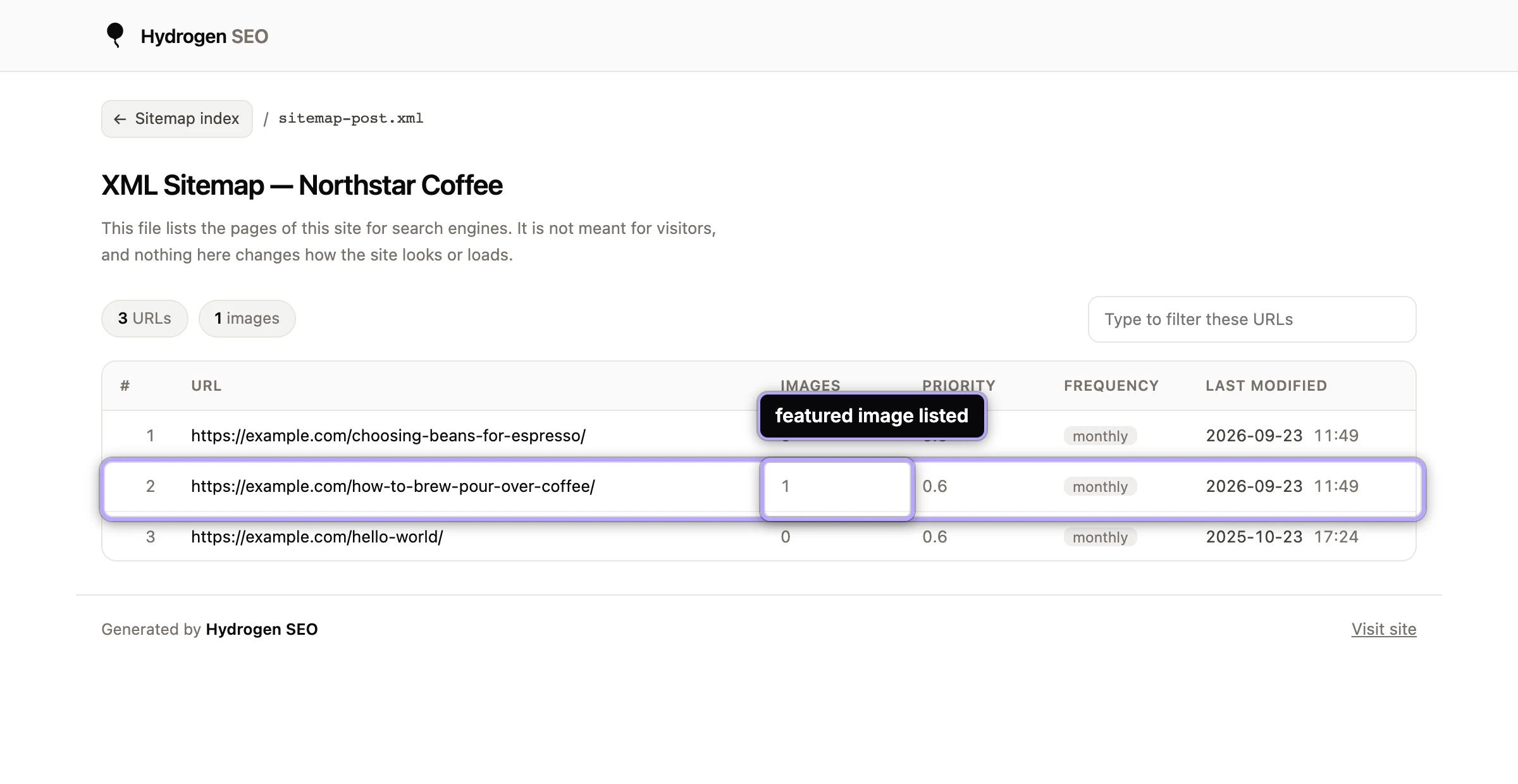Open the hello-world URL link

tap(317, 537)
